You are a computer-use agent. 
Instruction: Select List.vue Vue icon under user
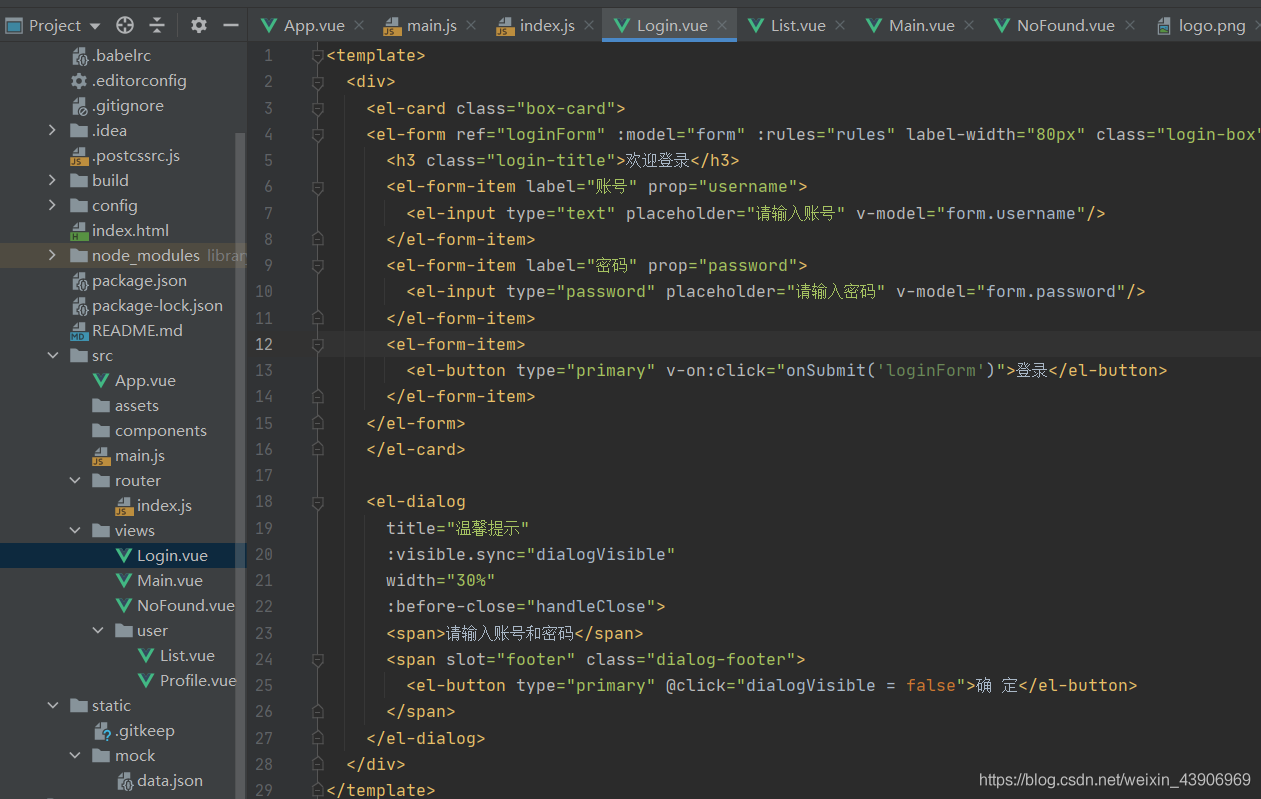(x=147, y=655)
